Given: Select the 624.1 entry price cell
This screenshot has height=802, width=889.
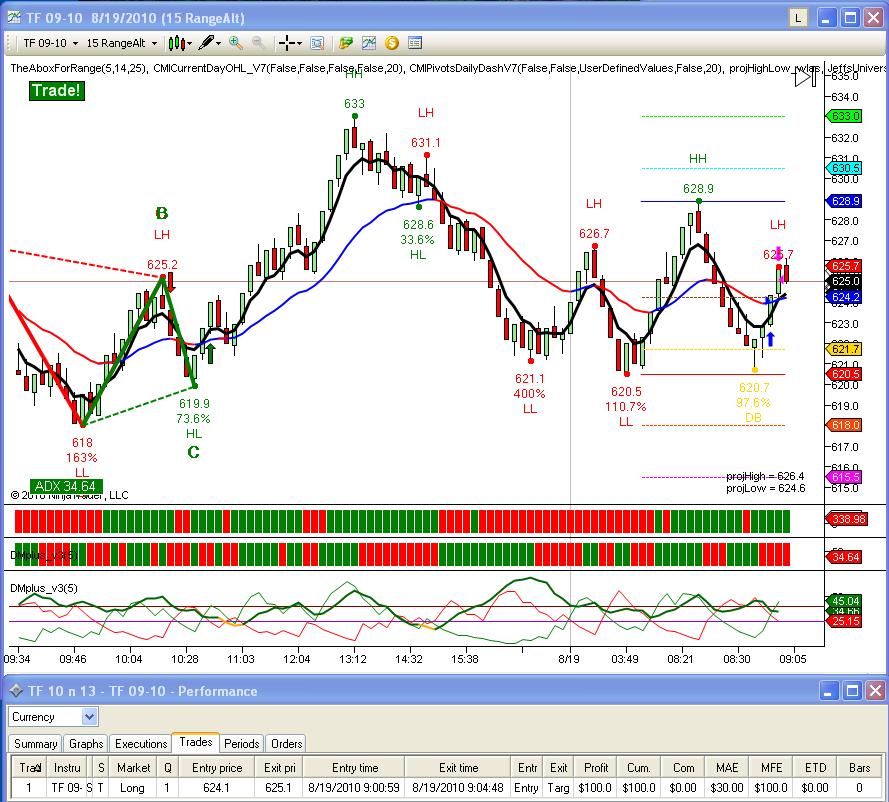Looking at the screenshot, I should pyautogui.click(x=217, y=788).
